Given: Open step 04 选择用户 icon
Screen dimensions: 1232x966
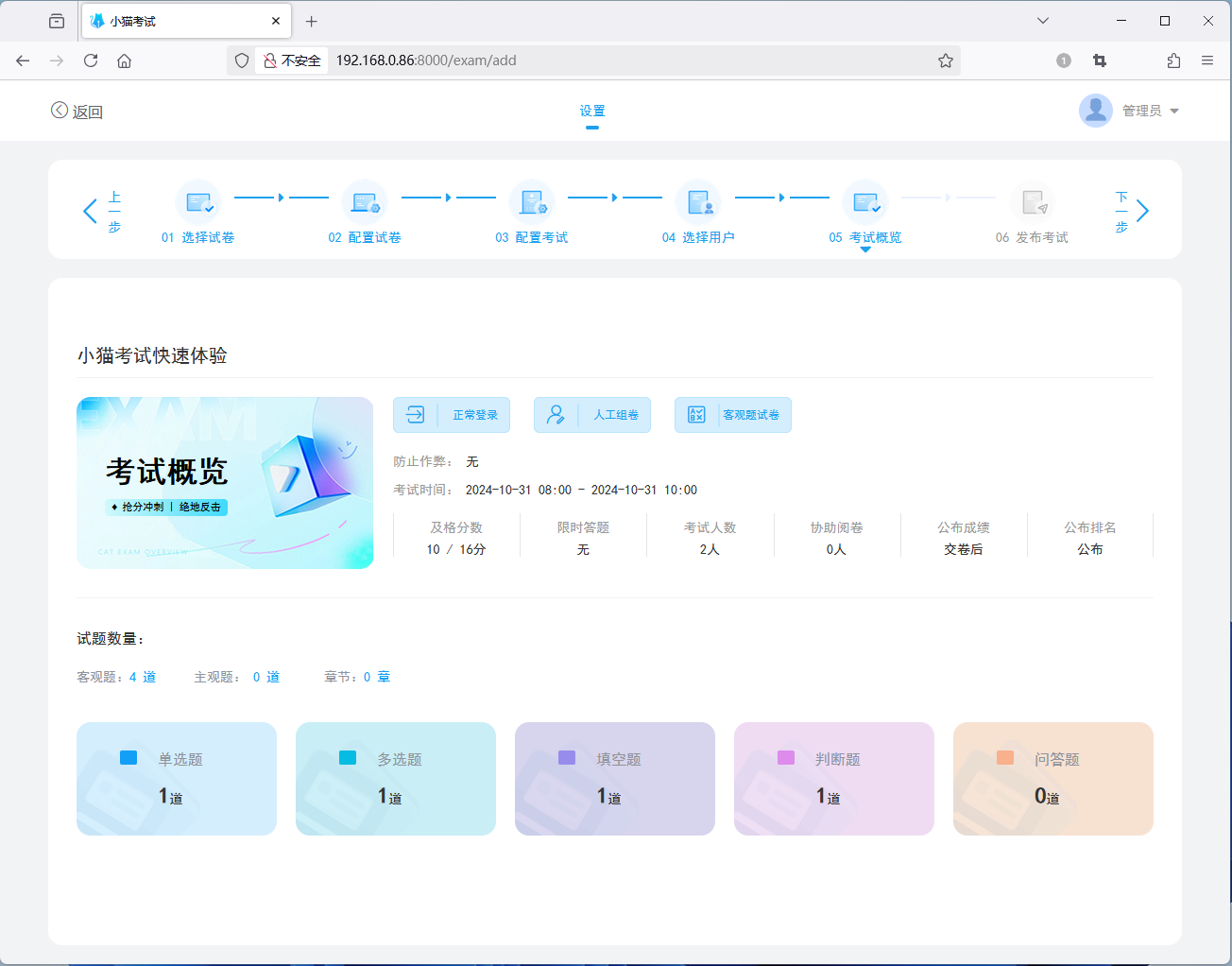Looking at the screenshot, I should [698, 202].
